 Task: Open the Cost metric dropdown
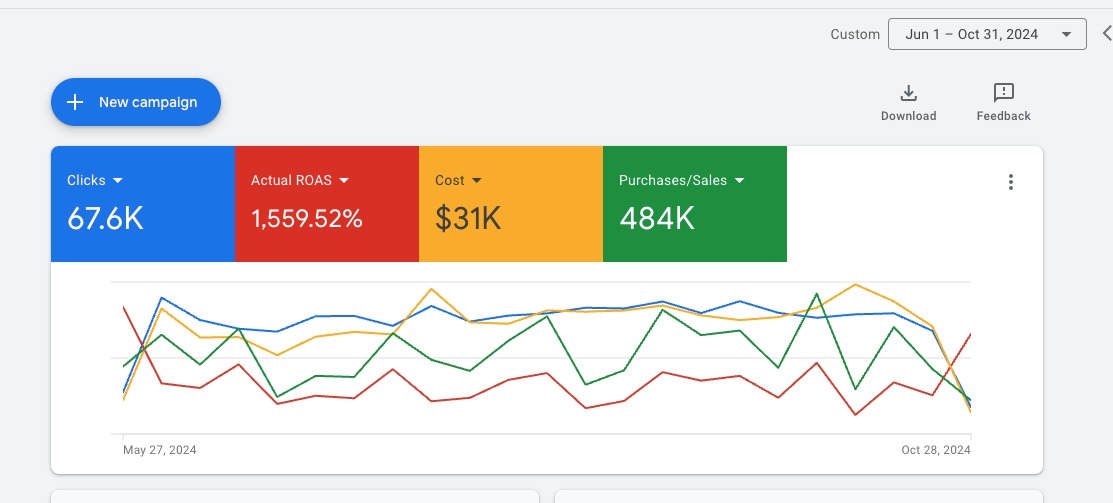click(459, 180)
